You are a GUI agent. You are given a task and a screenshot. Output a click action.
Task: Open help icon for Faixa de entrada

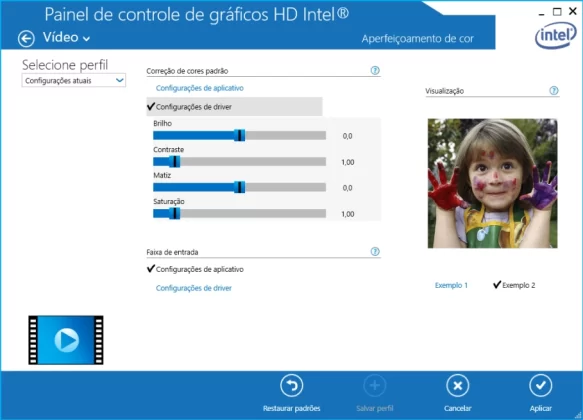coord(375,252)
